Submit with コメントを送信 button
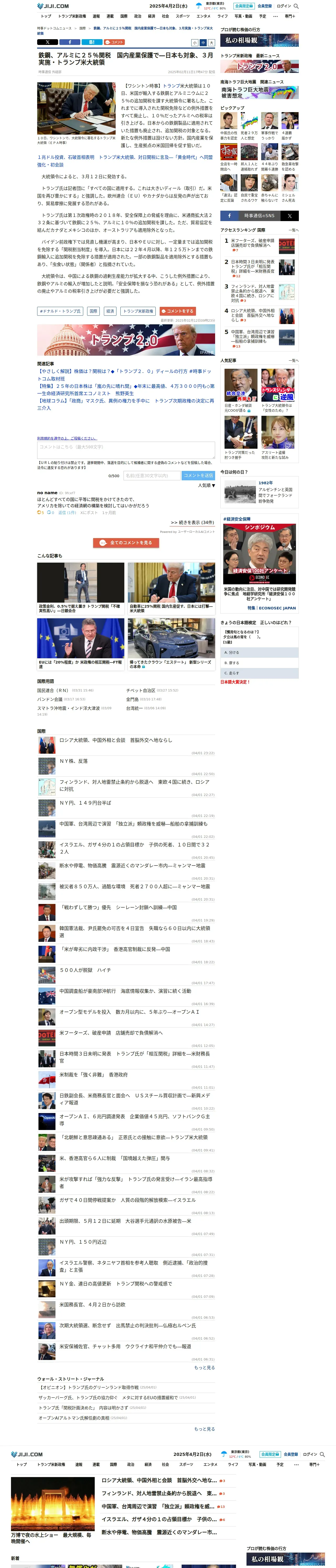The height and width of the screenshot is (1568, 336). click(x=198, y=475)
